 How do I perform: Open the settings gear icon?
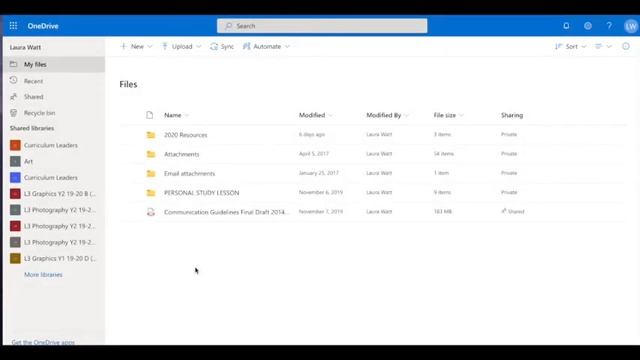588,26
